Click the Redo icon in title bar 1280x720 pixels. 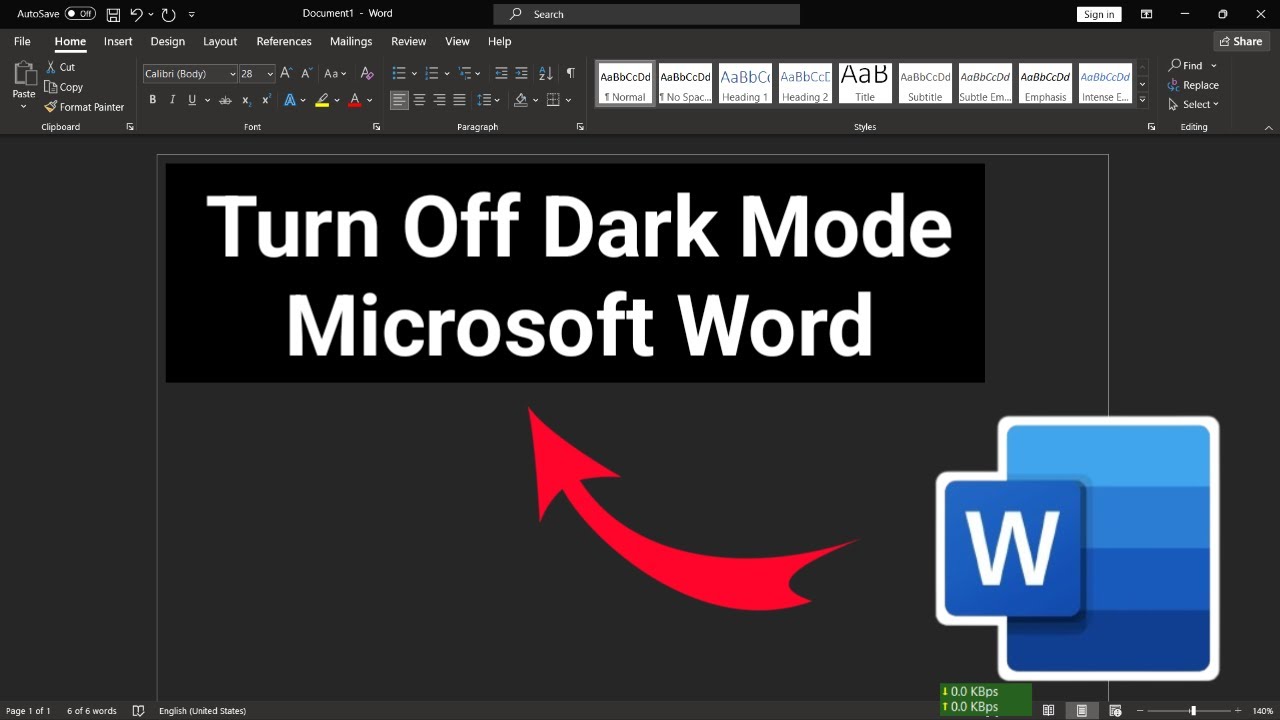pyautogui.click(x=168, y=14)
